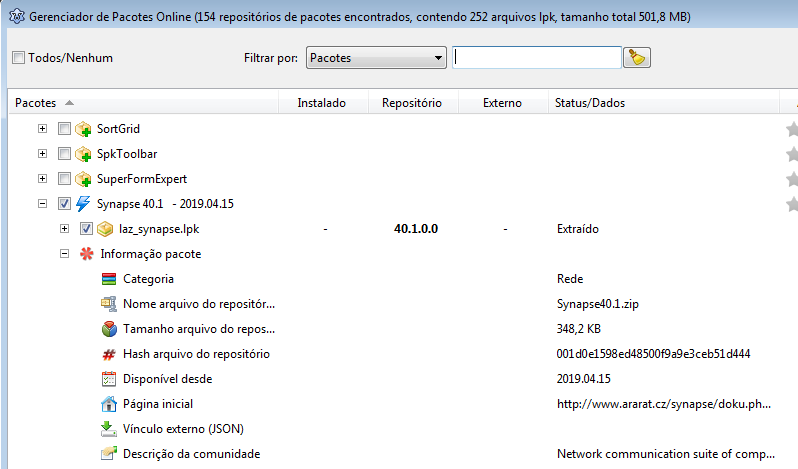The width and height of the screenshot is (798, 469).
Task: Expand the SuperFormExpert tree node
Action: [x=42, y=179]
